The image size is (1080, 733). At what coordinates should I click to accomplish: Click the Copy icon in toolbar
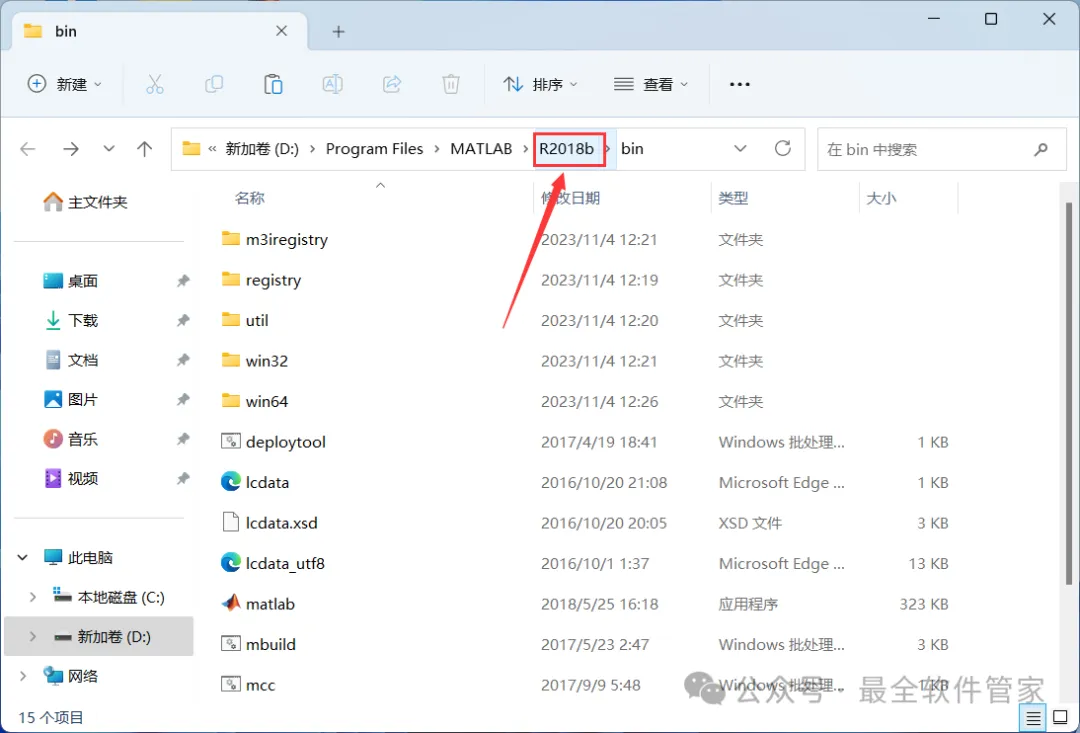pos(214,84)
